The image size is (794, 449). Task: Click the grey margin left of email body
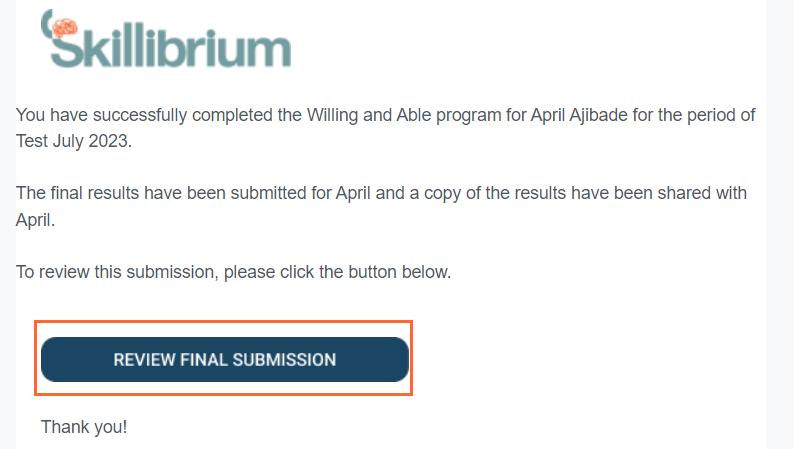tap(8, 224)
